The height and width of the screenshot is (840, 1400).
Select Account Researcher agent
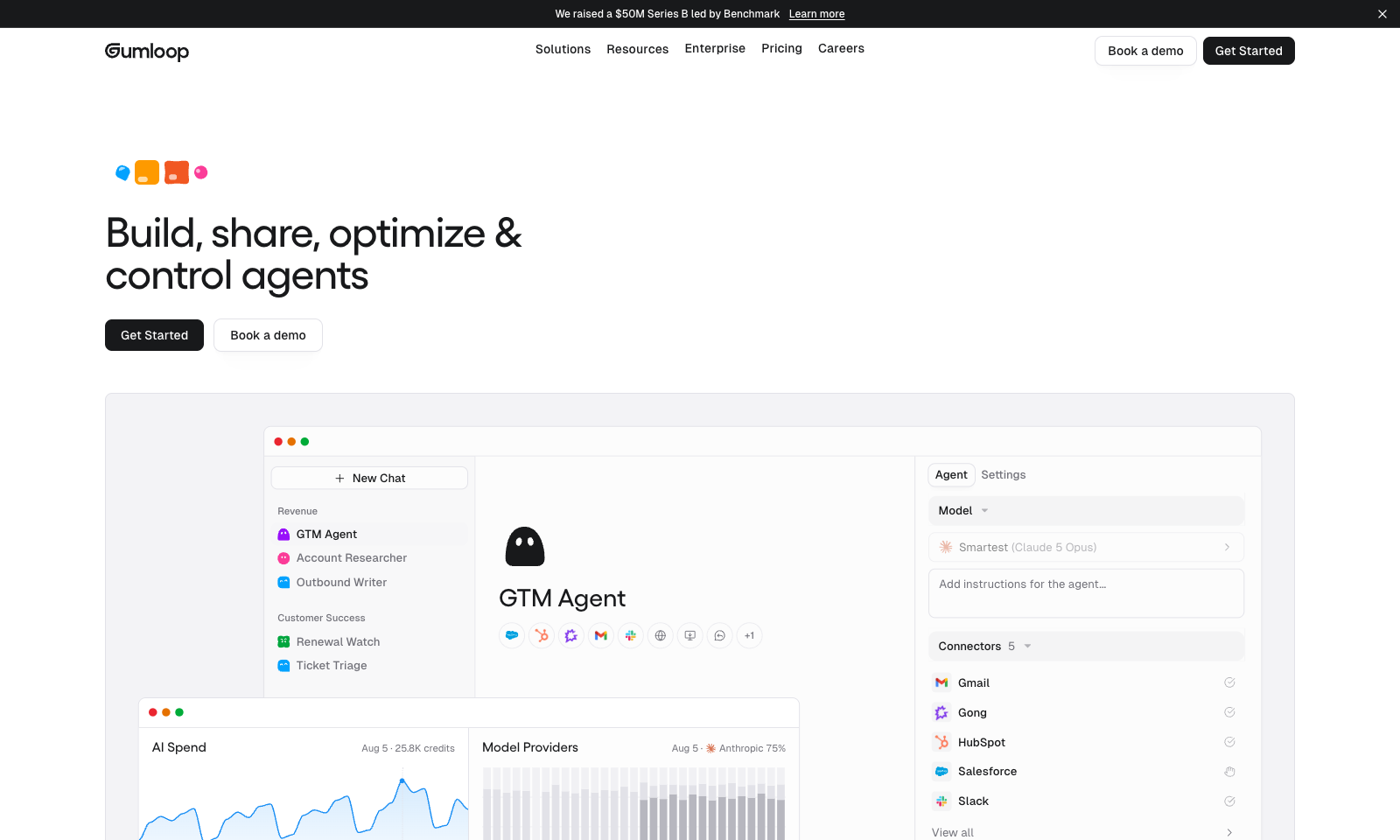point(369,558)
